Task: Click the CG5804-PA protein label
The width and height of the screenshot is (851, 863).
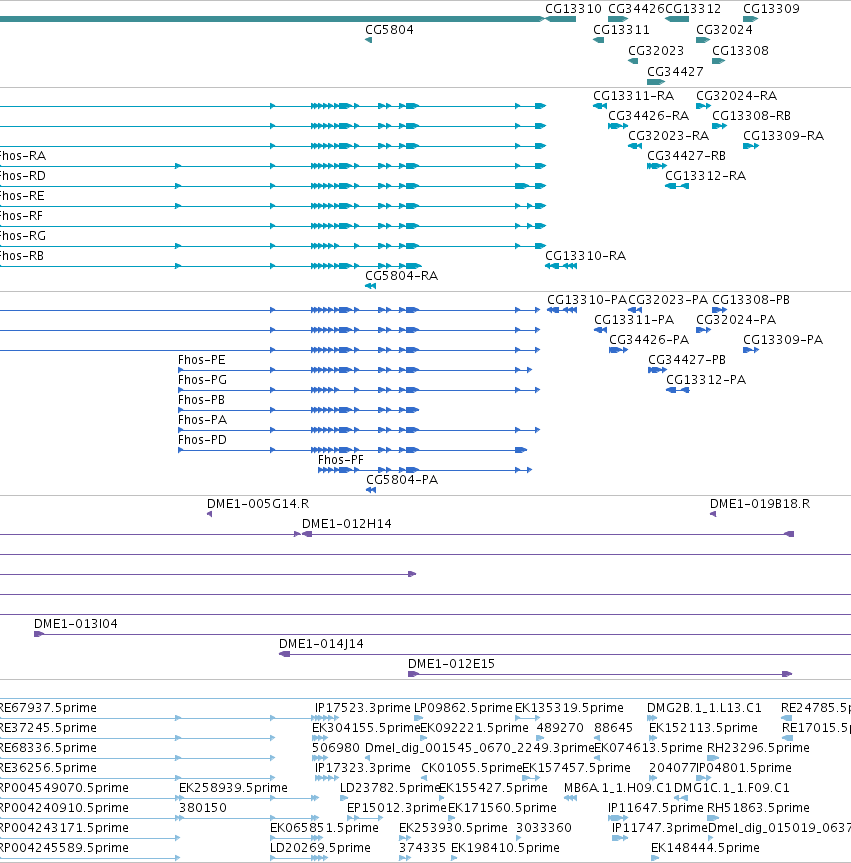Action: [402, 480]
